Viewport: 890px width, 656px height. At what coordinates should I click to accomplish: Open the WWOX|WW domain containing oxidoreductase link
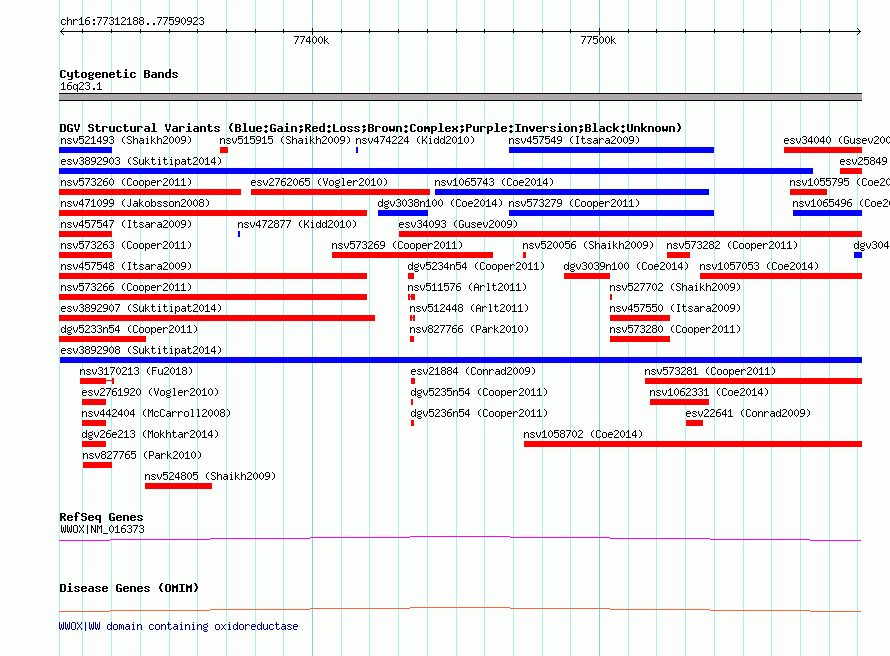[178, 626]
